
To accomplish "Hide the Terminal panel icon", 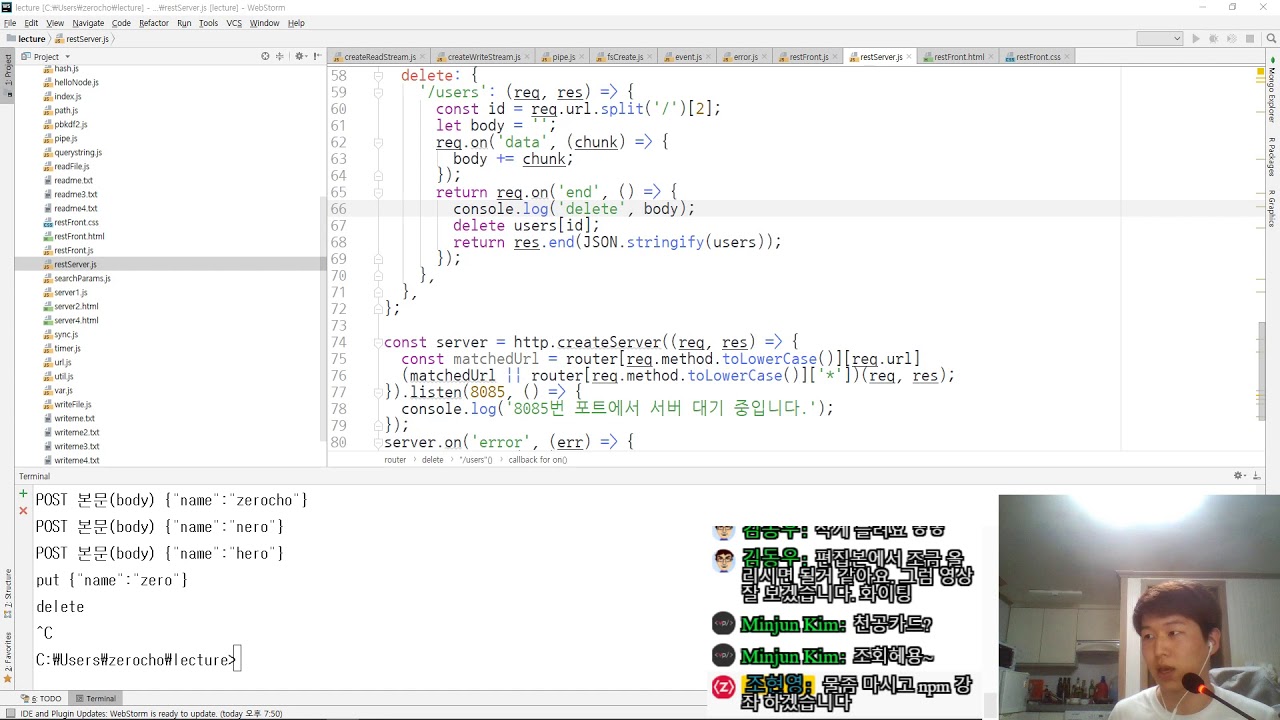I will click(x=1255, y=476).
